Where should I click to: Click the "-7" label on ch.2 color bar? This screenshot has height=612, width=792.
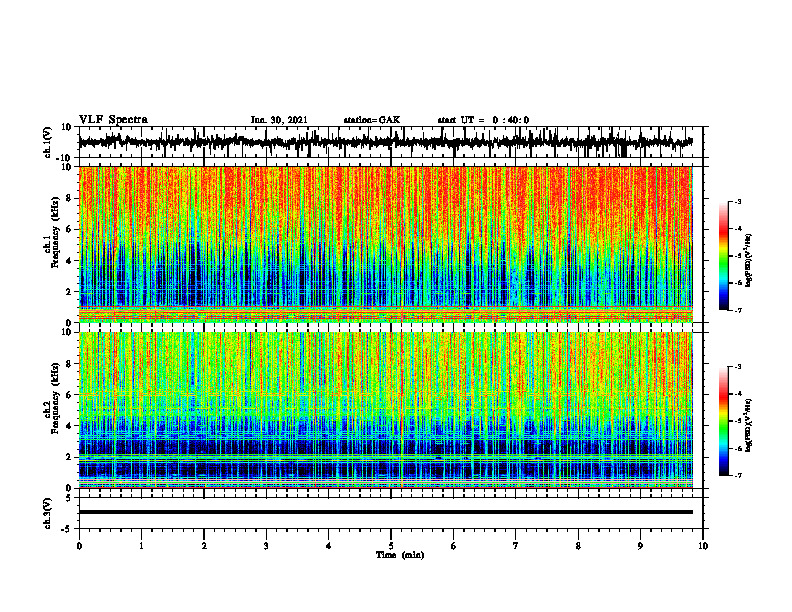(737, 475)
